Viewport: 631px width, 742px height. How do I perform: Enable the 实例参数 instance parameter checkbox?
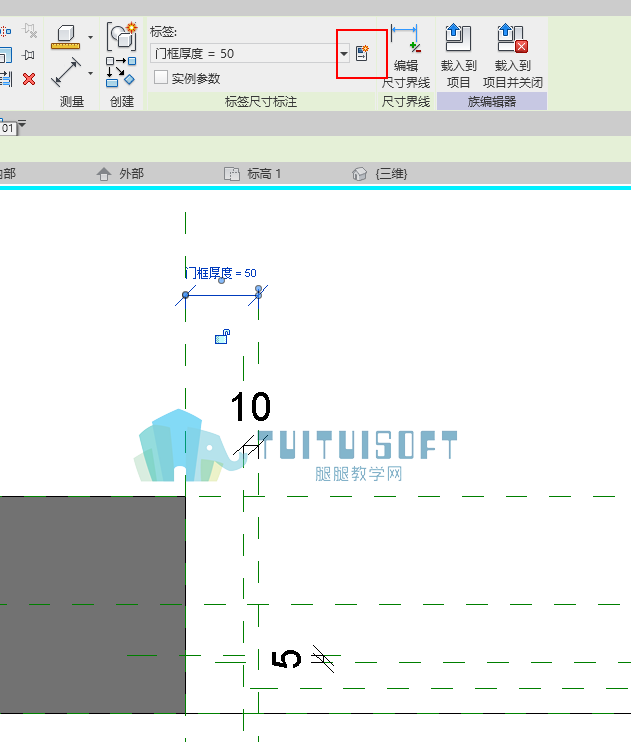161,77
